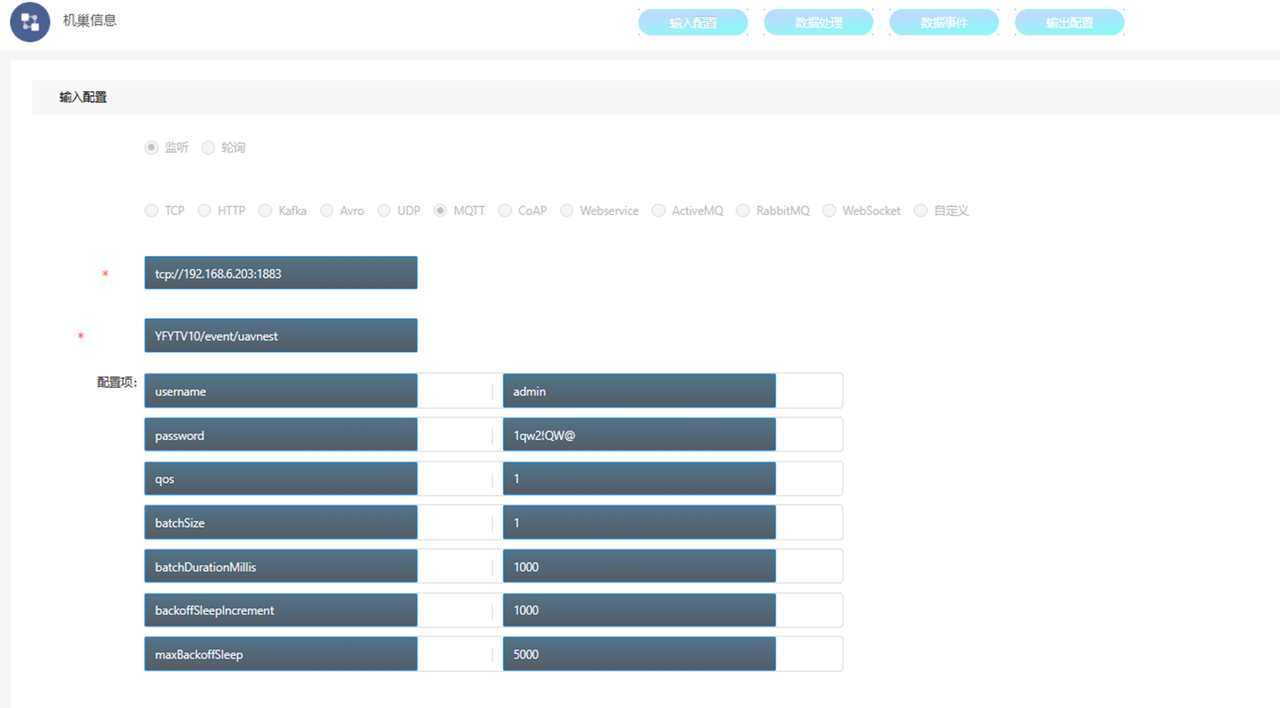Click the tcp://192.168.6.203:1883 address field

point(281,273)
